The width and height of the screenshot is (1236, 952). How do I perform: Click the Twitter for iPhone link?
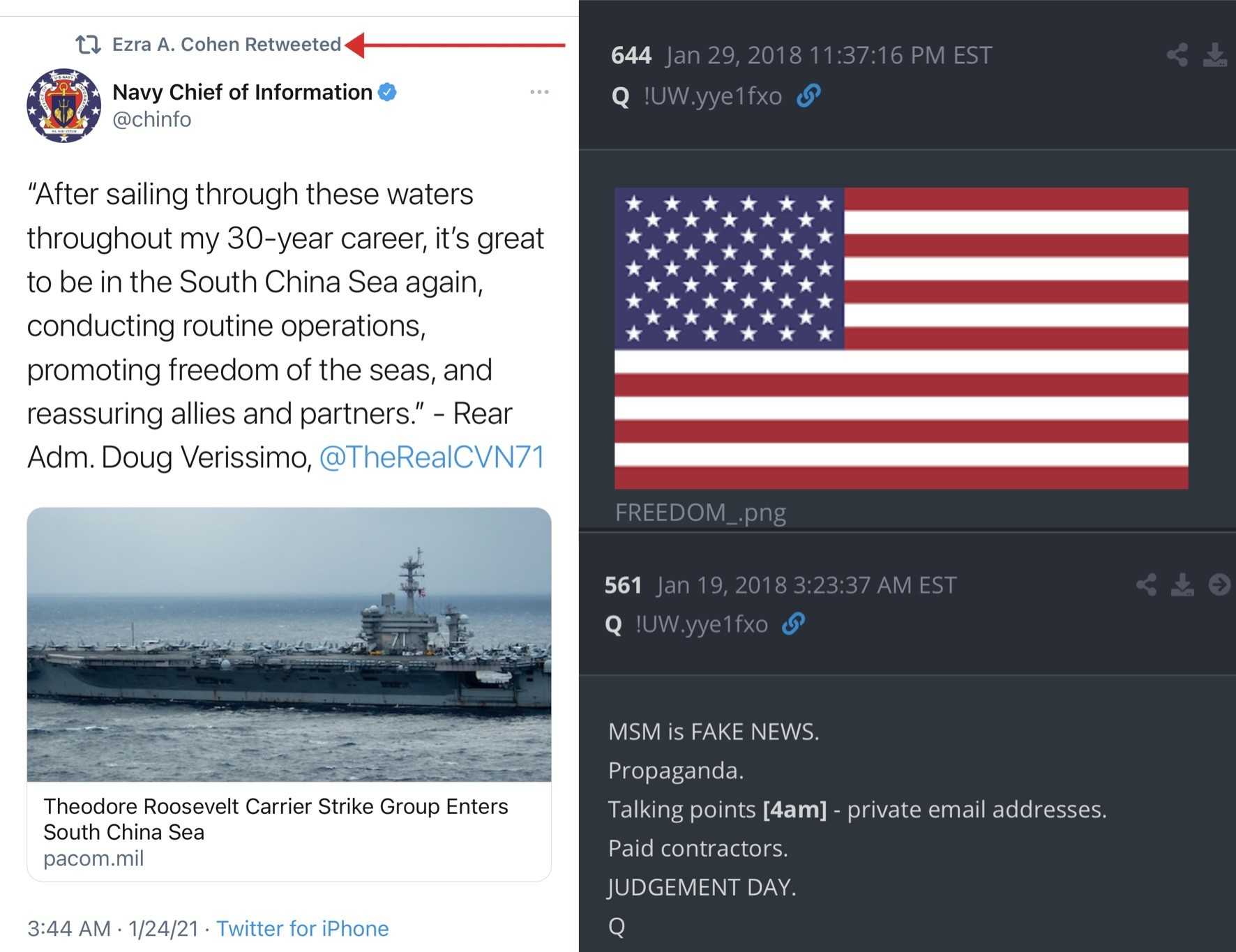[302, 928]
